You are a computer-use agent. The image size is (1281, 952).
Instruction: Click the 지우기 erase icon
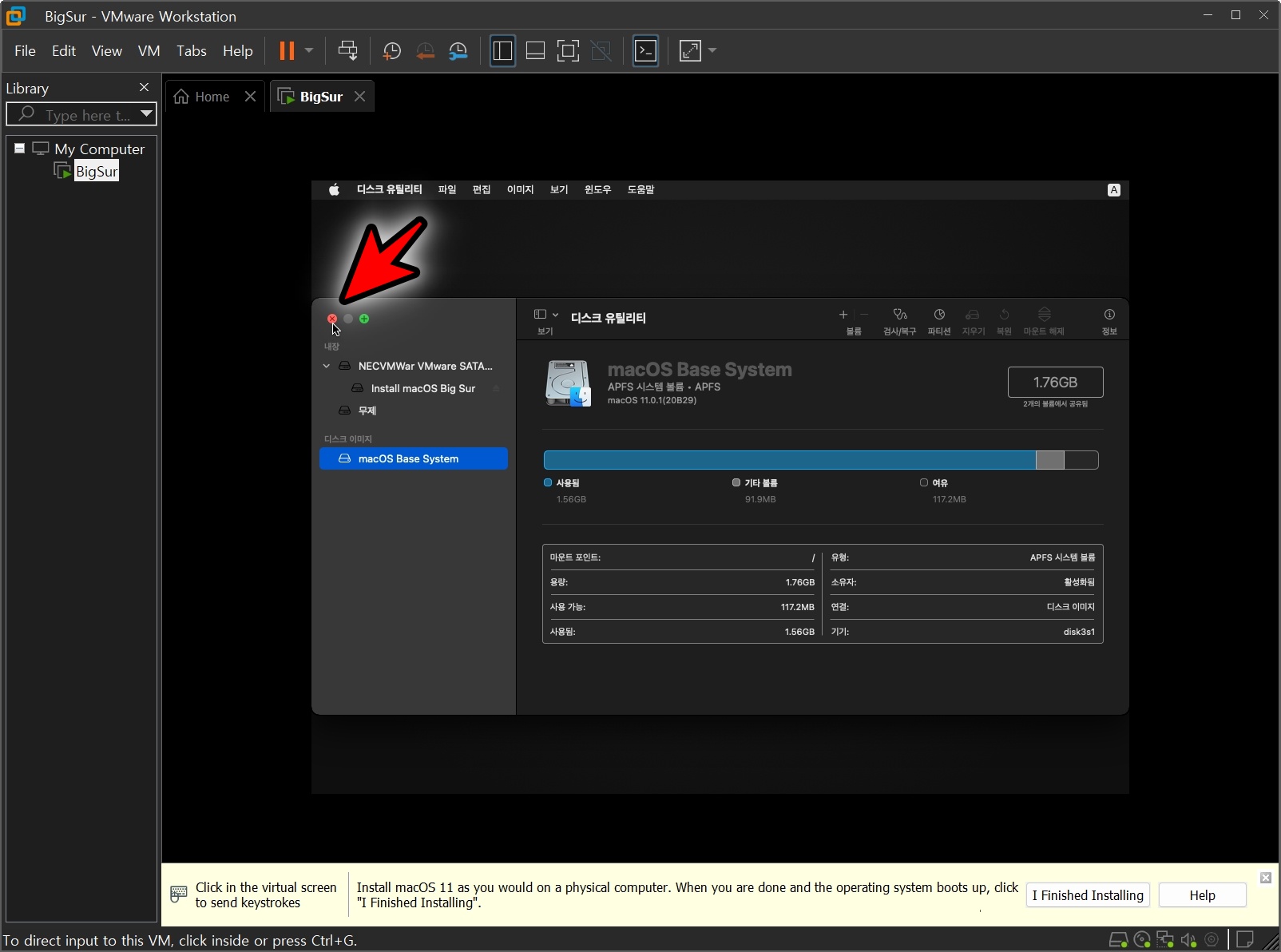pyautogui.click(x=973, y=315)
